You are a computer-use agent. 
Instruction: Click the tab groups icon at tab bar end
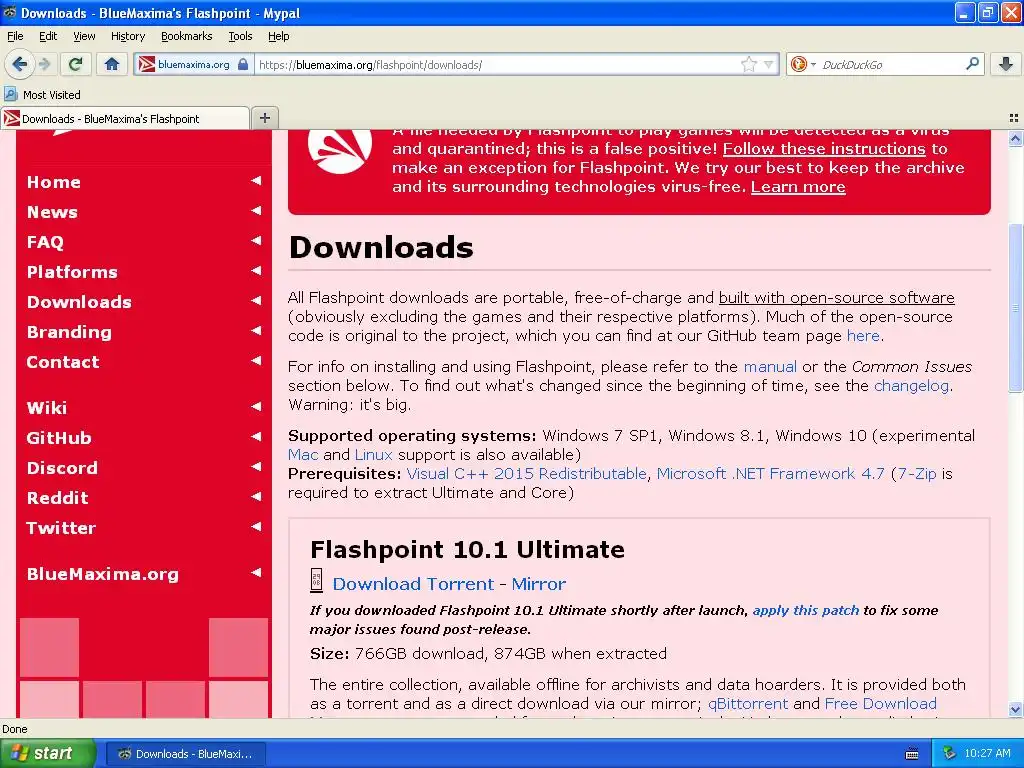coord(1014,118)
